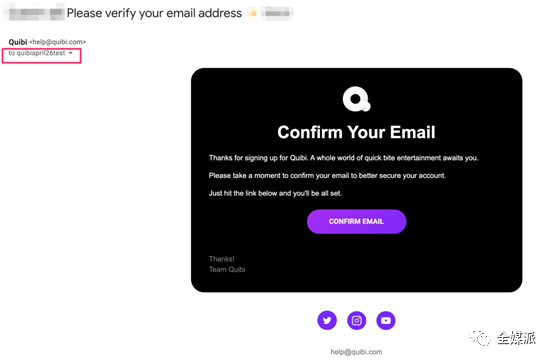The height and width of the screenshot is (362, 553).
Task: Click the "Team Quibi" signature text
Action: pyautogui.click(x=227, y=270)
